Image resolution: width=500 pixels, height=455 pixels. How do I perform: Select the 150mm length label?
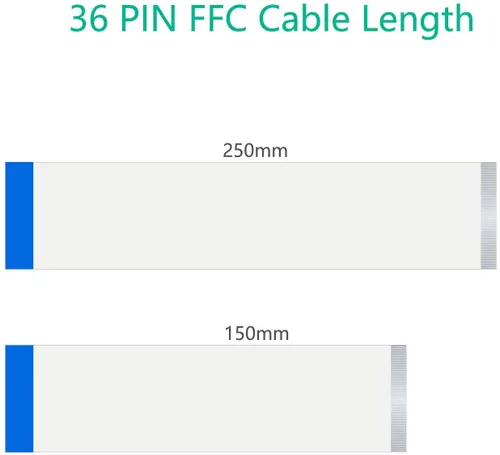coord(257,333)
